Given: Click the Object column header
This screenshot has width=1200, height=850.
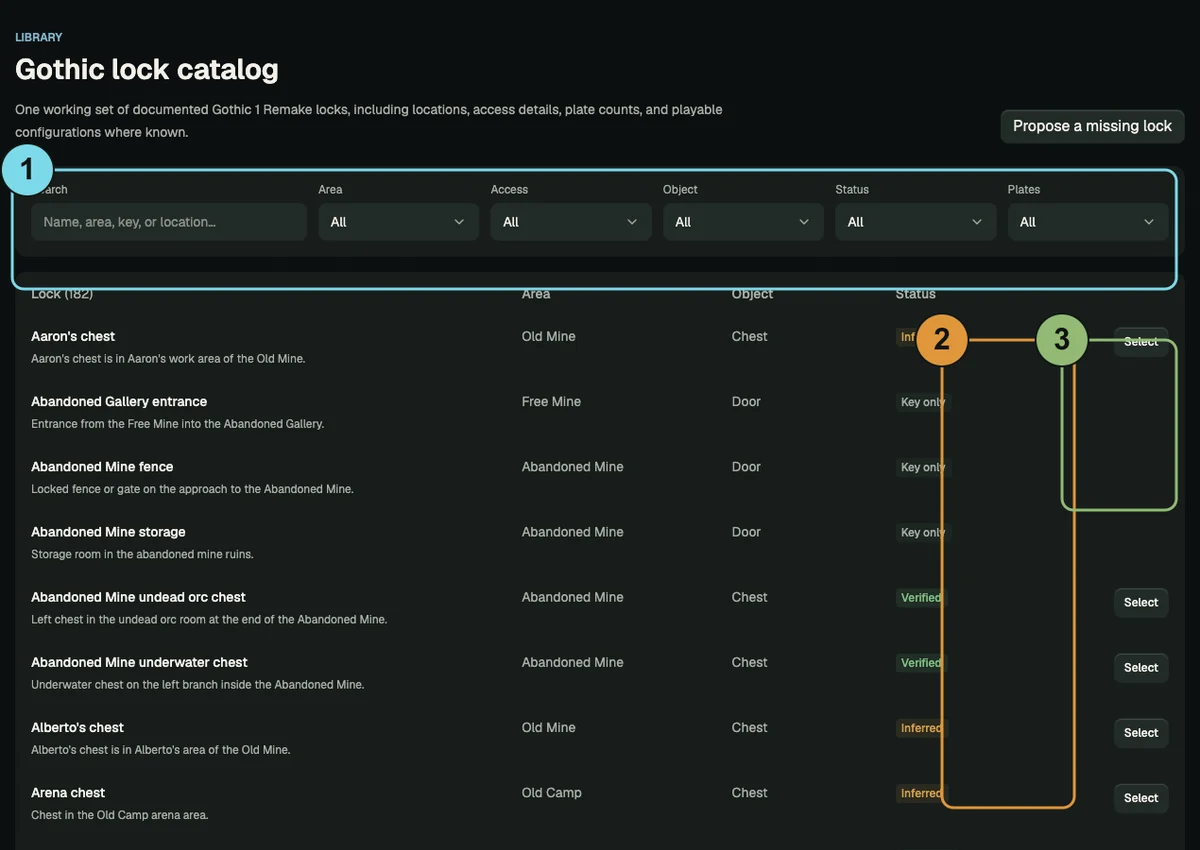Looking at the screenshot, I should coord(752,294).
